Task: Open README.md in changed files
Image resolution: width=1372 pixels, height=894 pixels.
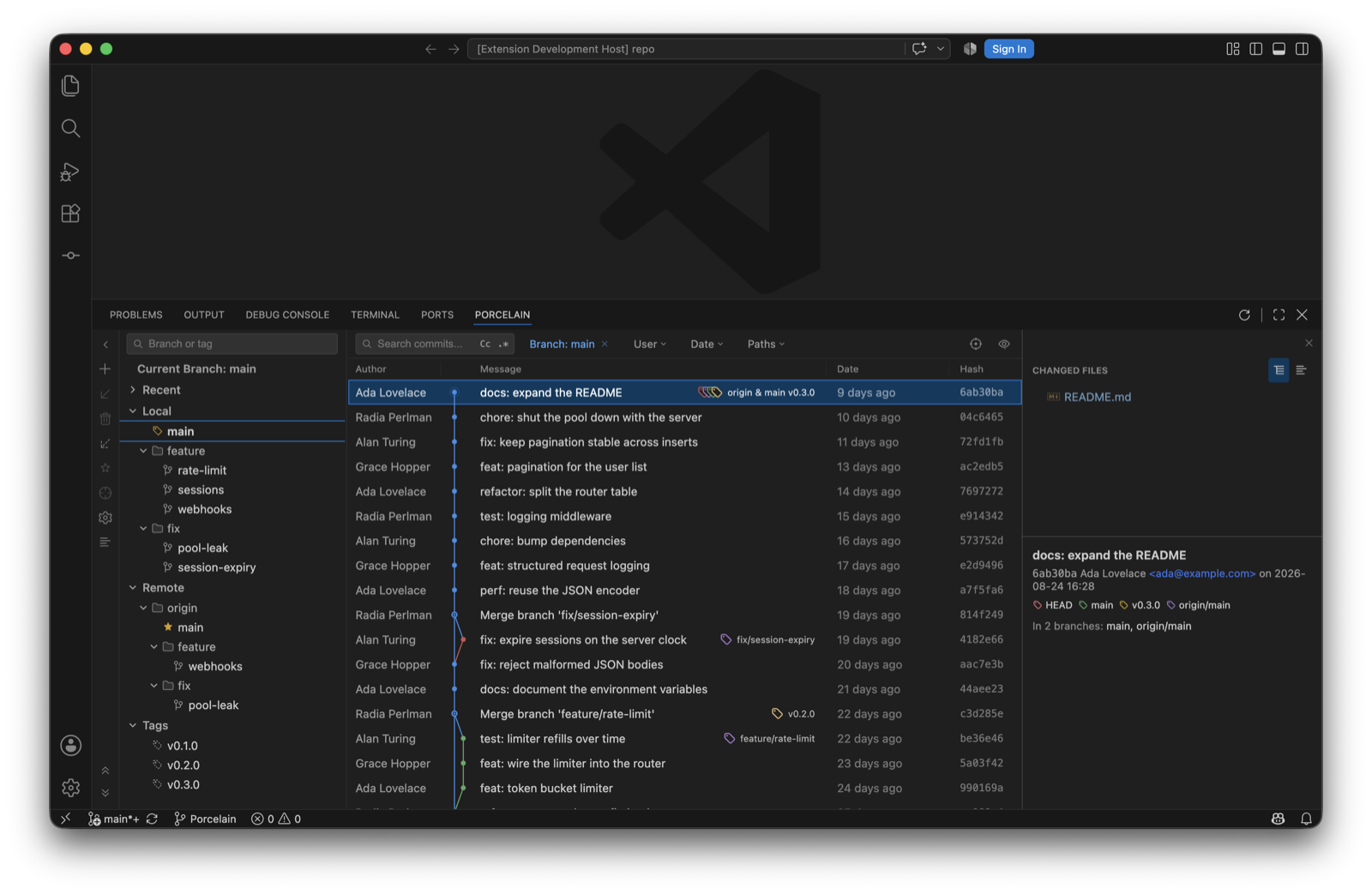Action: click(x=1097, y=397)
